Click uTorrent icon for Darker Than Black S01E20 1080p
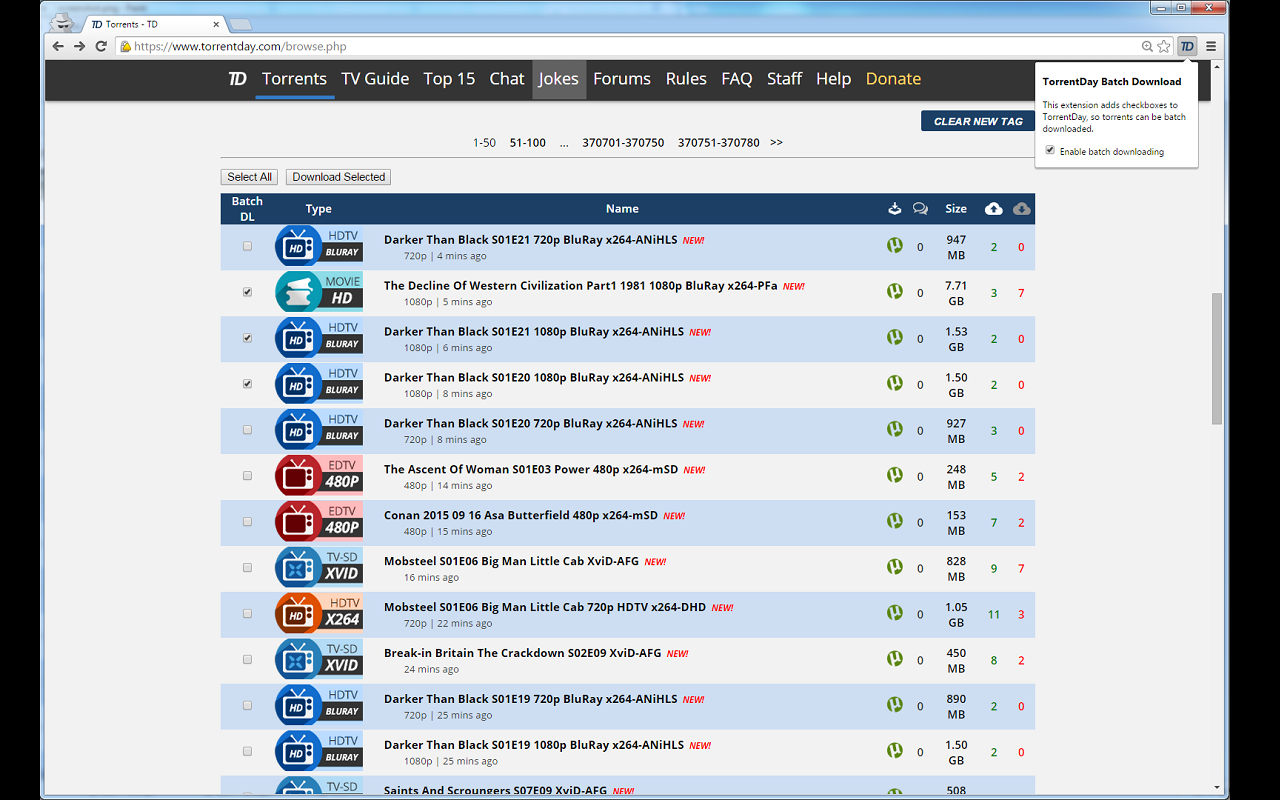The width and height of the screenshot is (1280, 800). [895, 383]
